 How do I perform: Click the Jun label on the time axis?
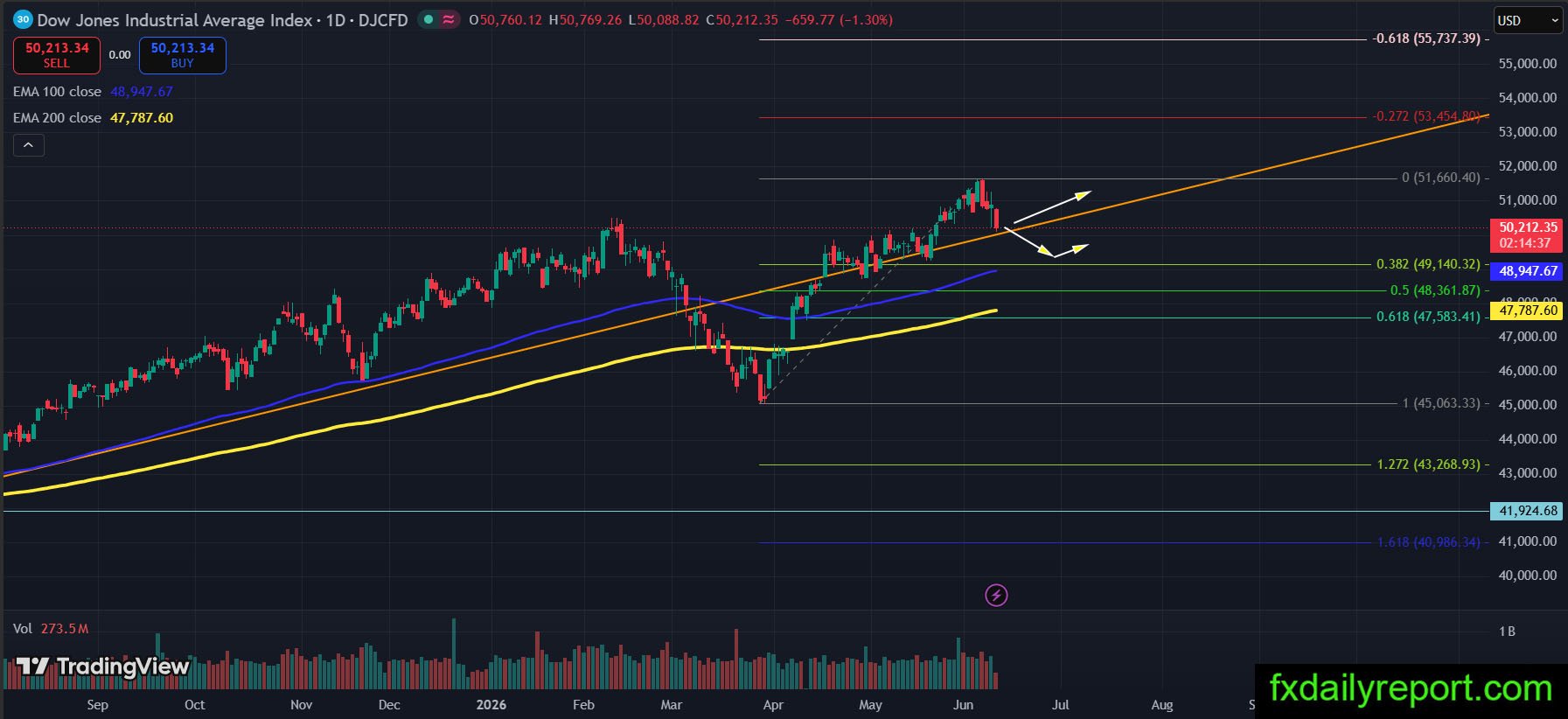[x=963, y=705]
